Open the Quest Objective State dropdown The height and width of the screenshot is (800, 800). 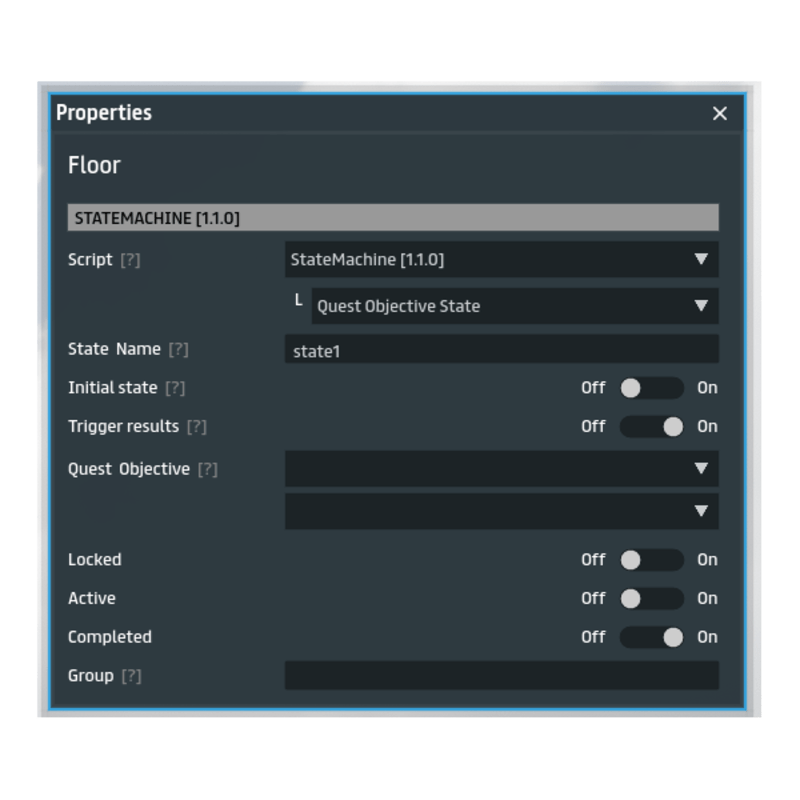514,306
